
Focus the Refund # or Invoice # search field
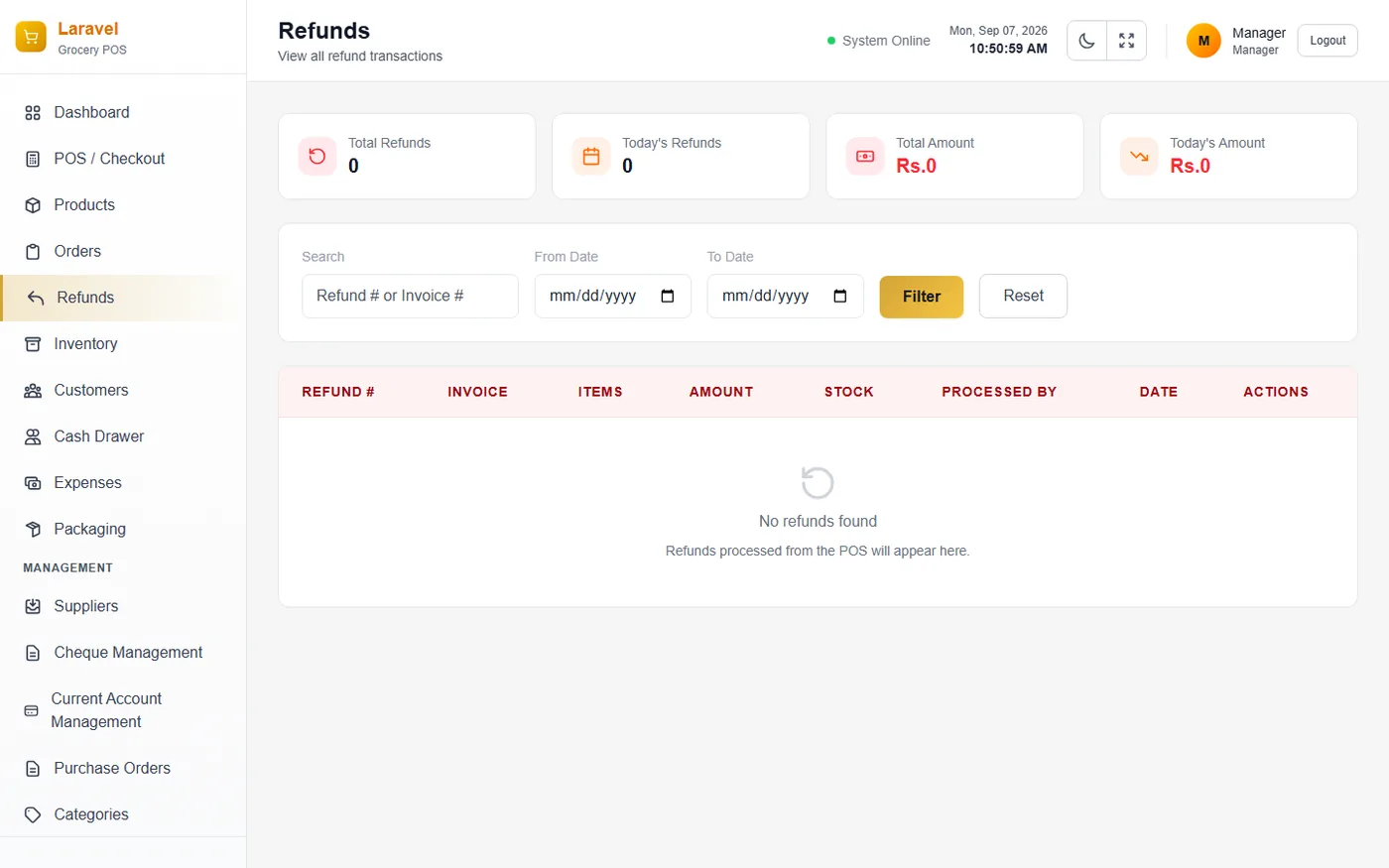[410, 296]
